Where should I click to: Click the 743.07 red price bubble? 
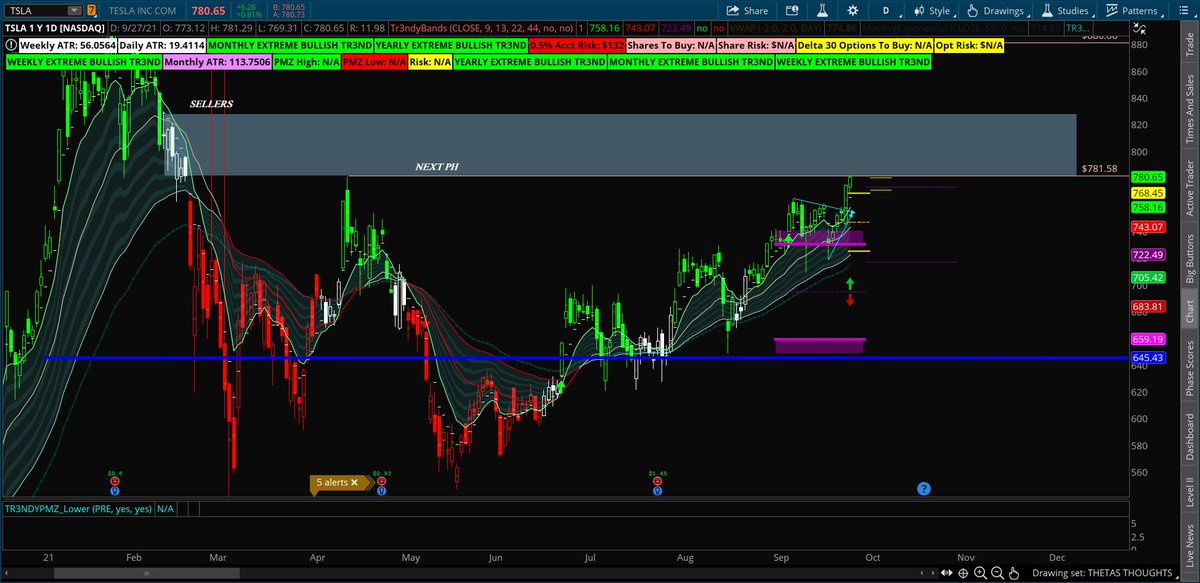pos(1146,228)
